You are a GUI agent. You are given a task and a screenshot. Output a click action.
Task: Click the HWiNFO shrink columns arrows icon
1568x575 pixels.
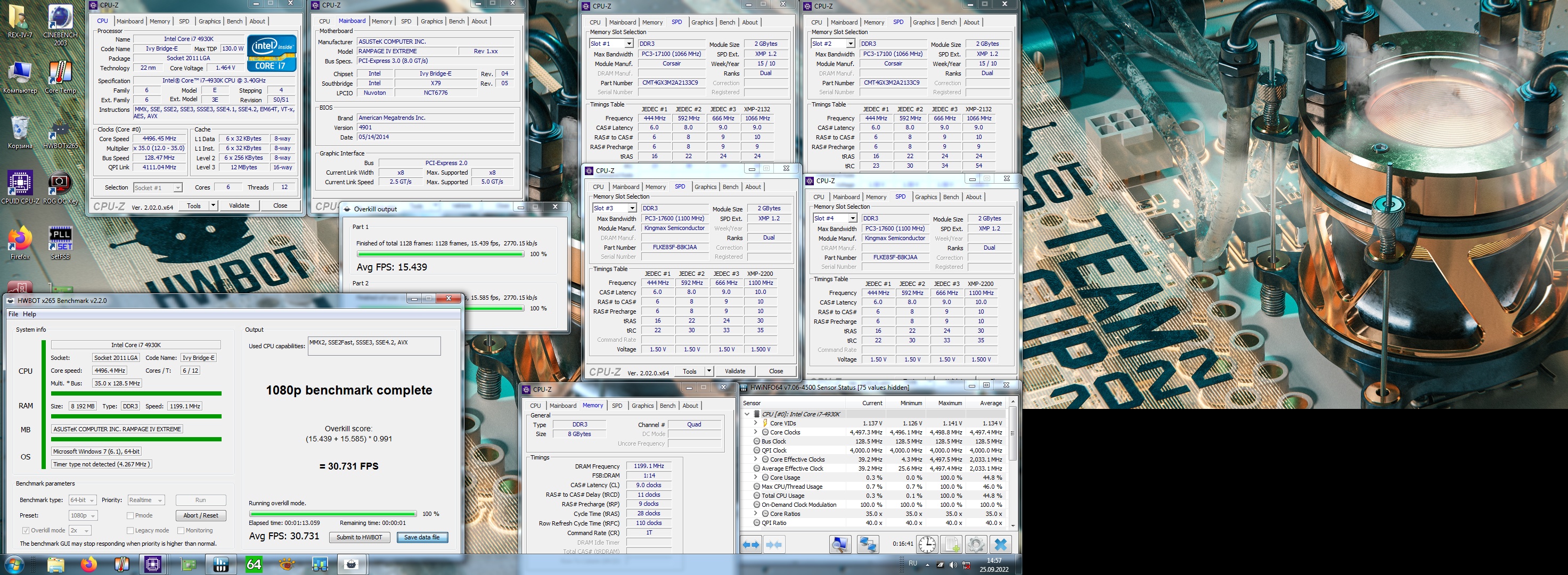pos(774,545)
